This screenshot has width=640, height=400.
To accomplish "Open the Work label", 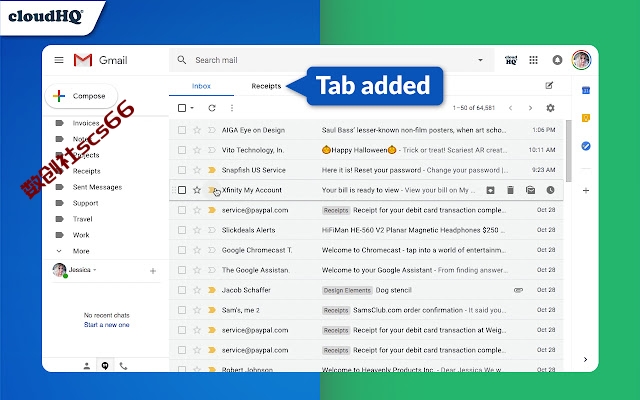I will tap(81, 235).
